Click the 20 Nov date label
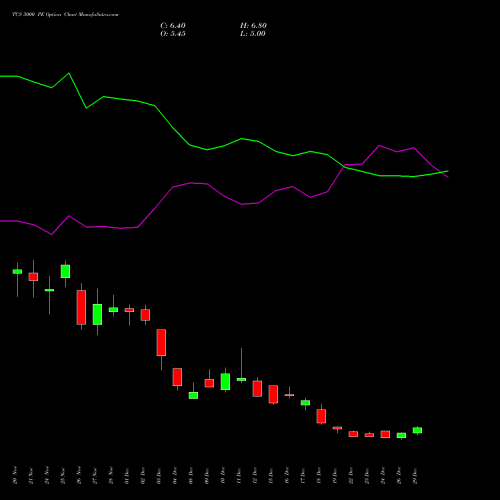The image size is (500, 500). tap(15, 475)
